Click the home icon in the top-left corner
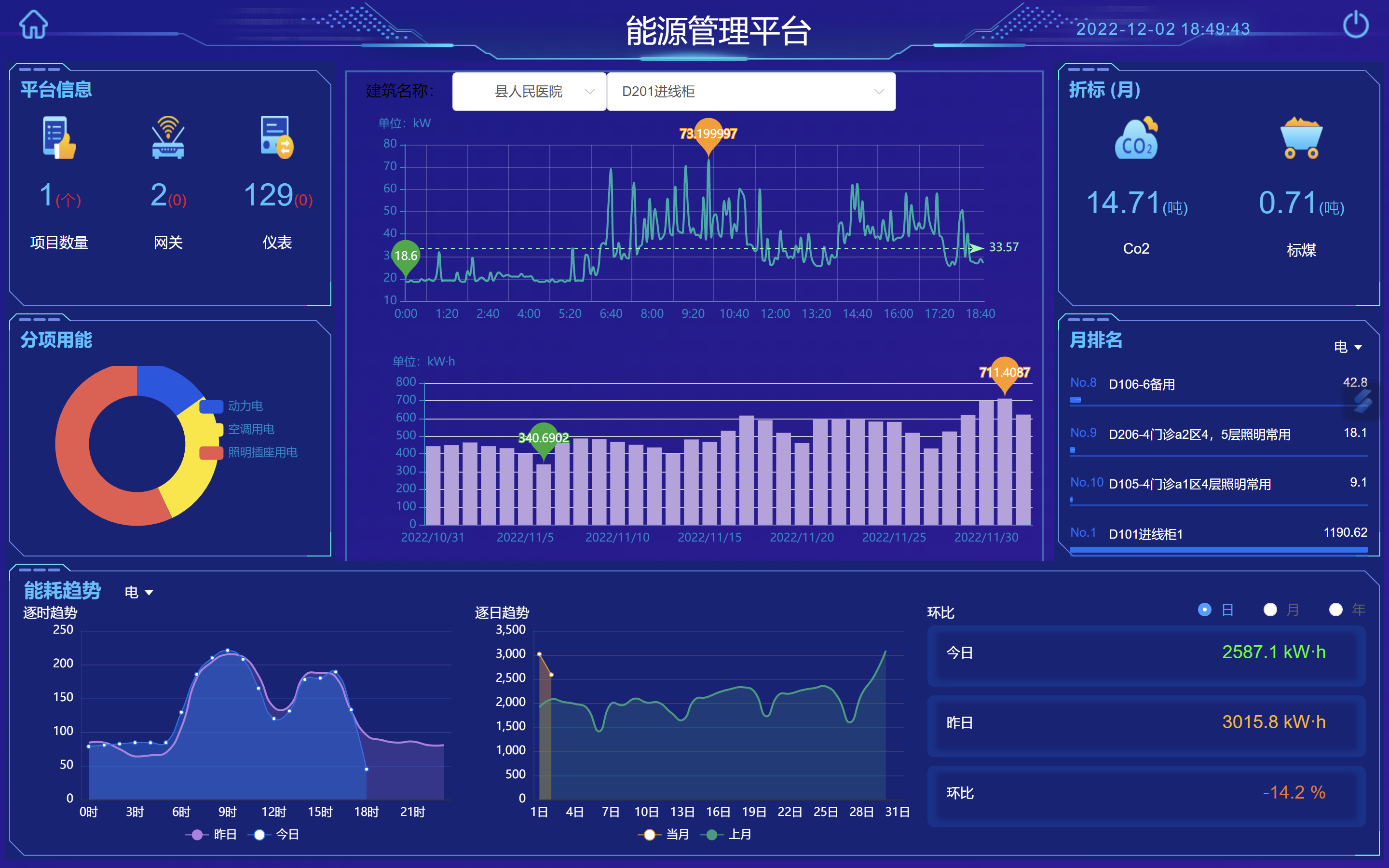 (33, 24)
